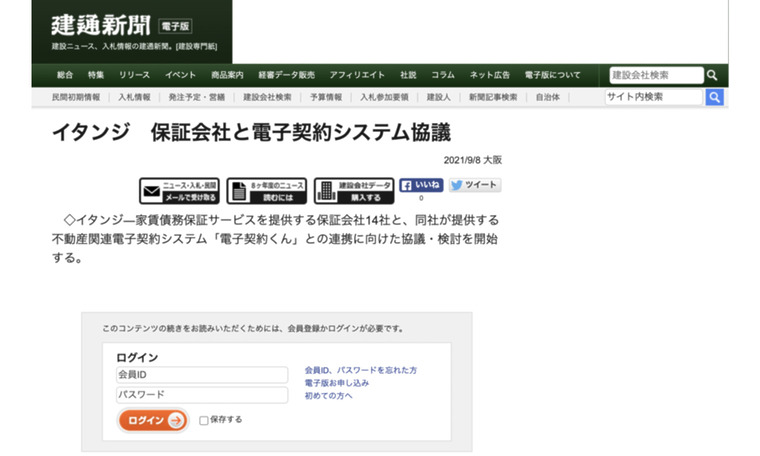This screenshot has height=456, width=760.
Task: Click the 建設会社検索 magnifier icon
Action: click(x=712, y=75)
